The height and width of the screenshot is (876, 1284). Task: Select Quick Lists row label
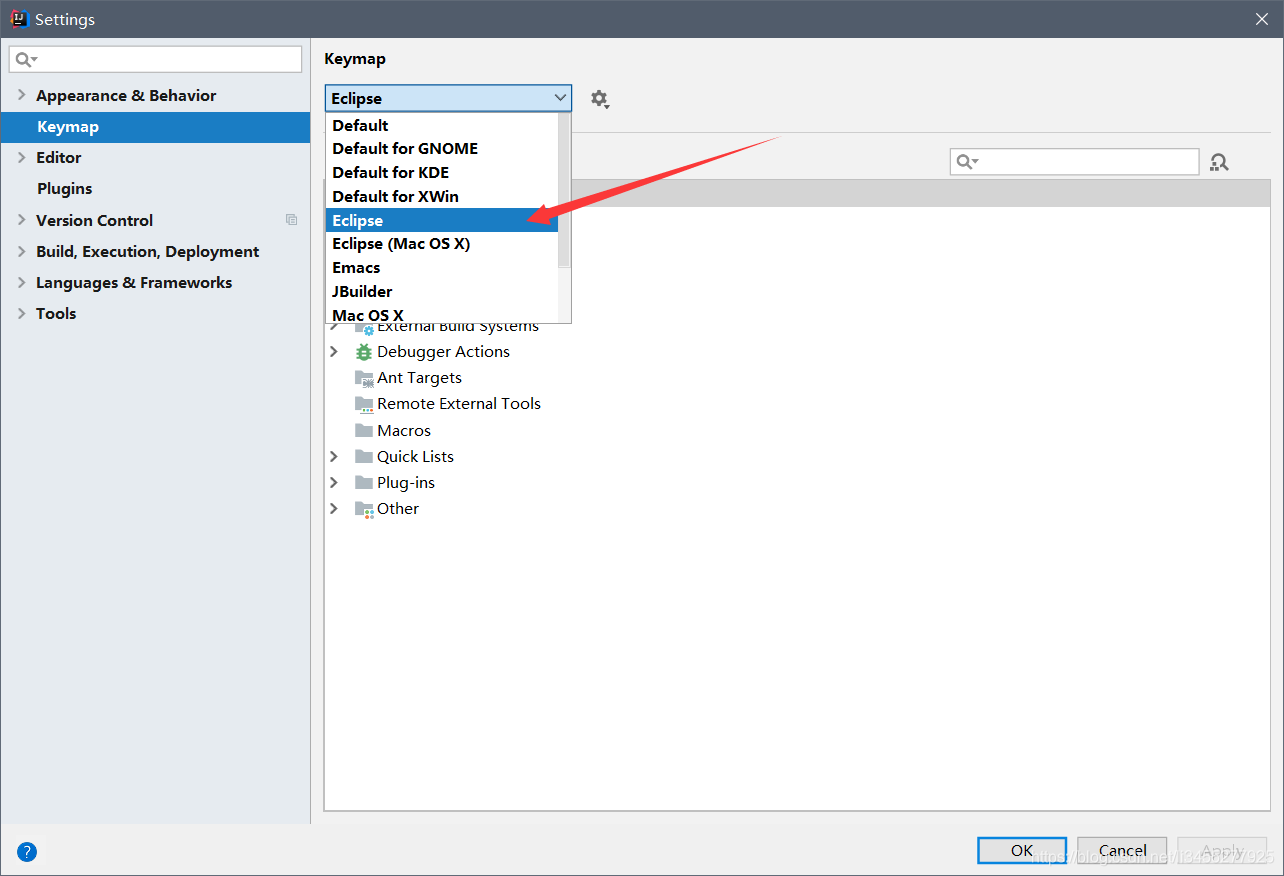pos(415,456)
